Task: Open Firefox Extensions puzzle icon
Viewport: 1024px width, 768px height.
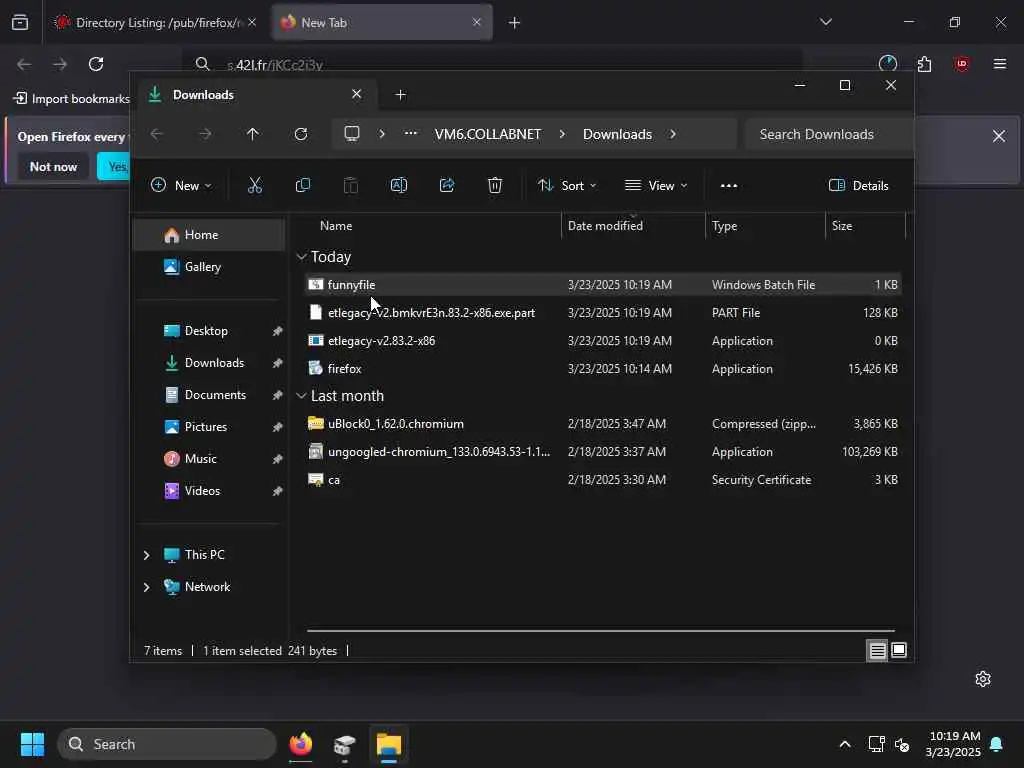Action: click(x=925, y=64)
